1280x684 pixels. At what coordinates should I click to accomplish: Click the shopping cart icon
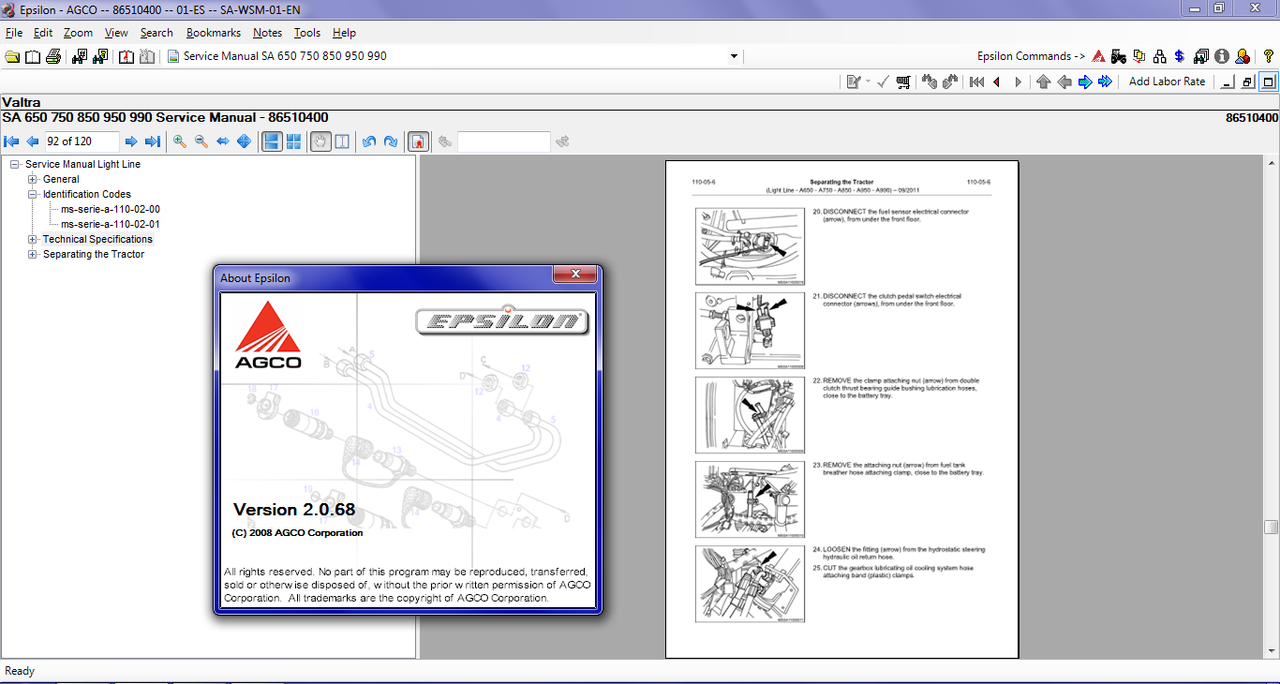point(904,82)
